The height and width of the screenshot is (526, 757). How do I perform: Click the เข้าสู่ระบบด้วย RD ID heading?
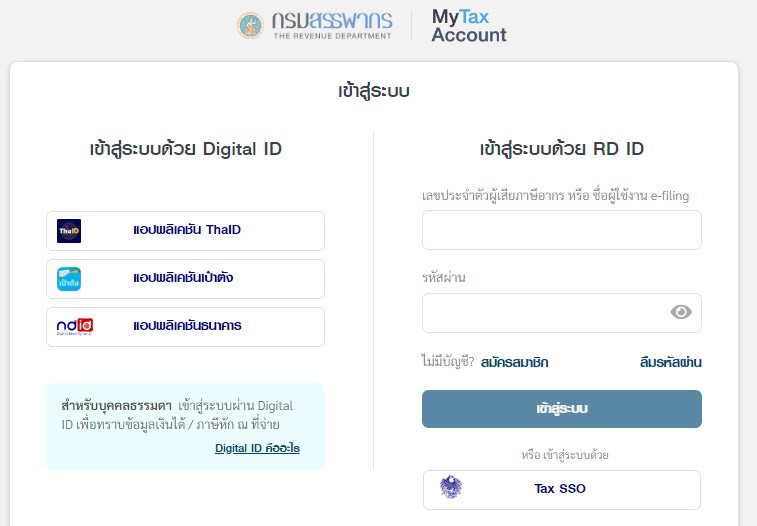click(x=561, y=149)
